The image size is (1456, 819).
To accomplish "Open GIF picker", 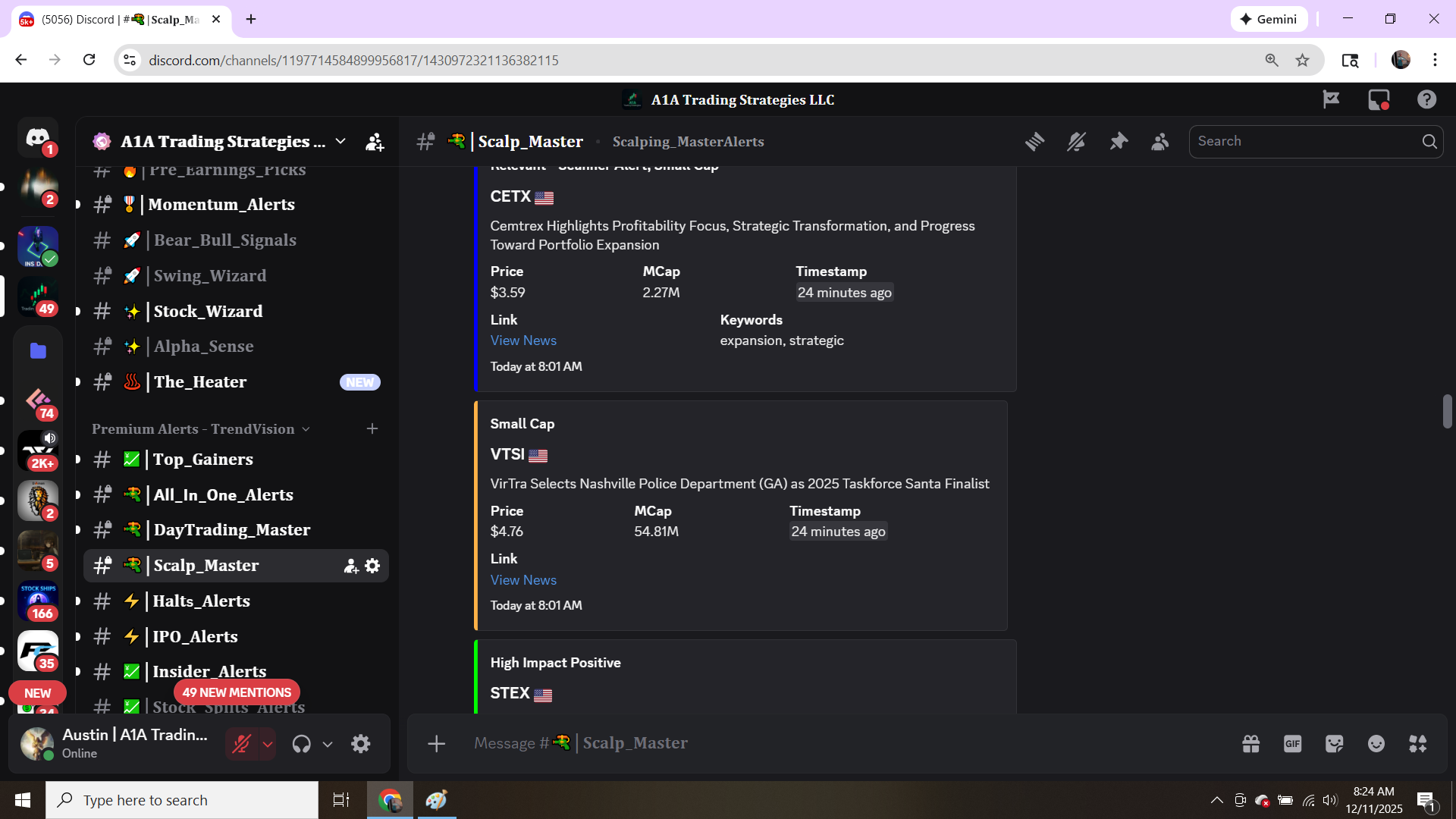I will [1293, 744].
